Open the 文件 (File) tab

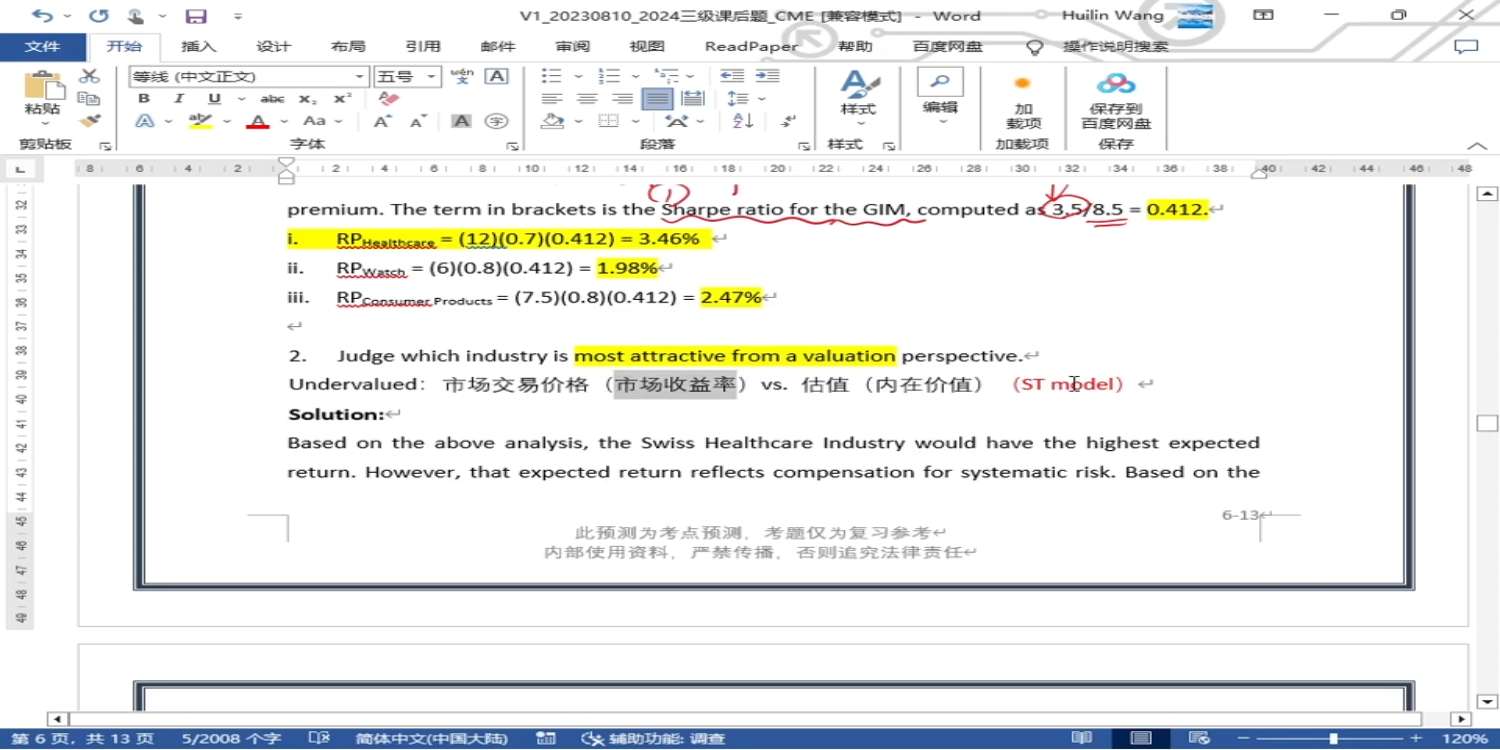[42, 47]
